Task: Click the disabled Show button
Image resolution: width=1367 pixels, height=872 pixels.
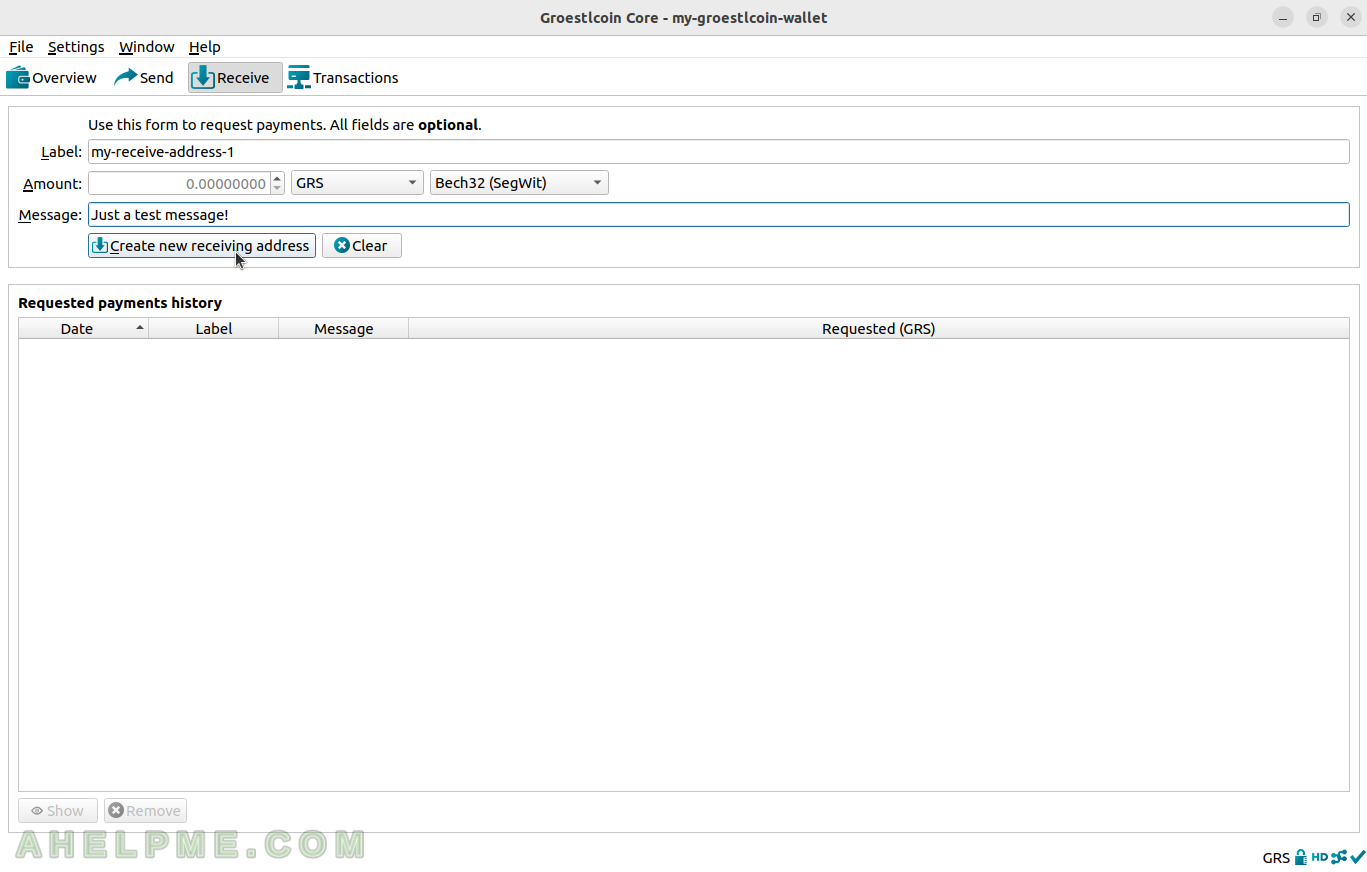Action: [x=58, y=811]
